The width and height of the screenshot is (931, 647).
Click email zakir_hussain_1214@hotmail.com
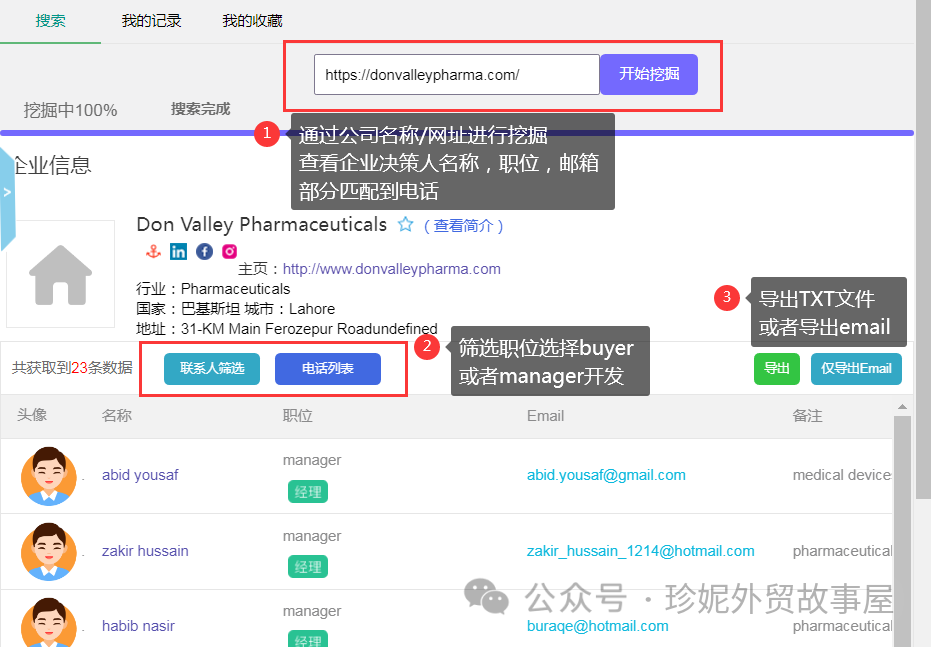click(x=641, y=551)
